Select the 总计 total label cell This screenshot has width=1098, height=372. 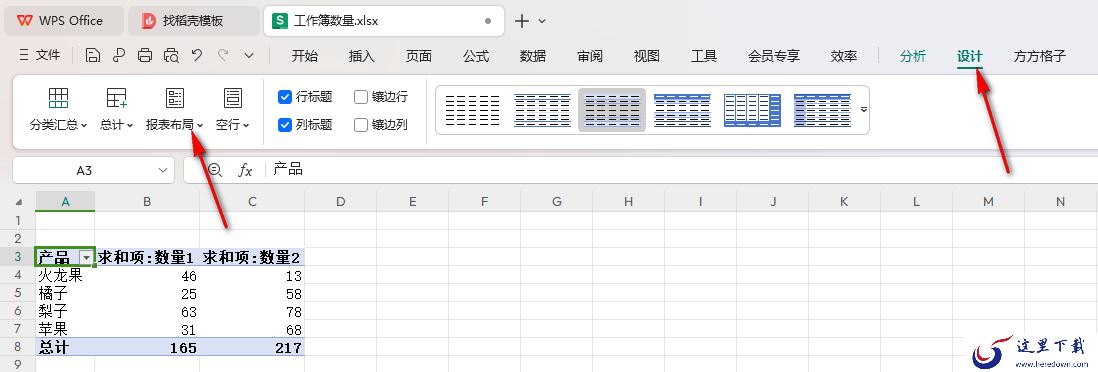(65, 347)
